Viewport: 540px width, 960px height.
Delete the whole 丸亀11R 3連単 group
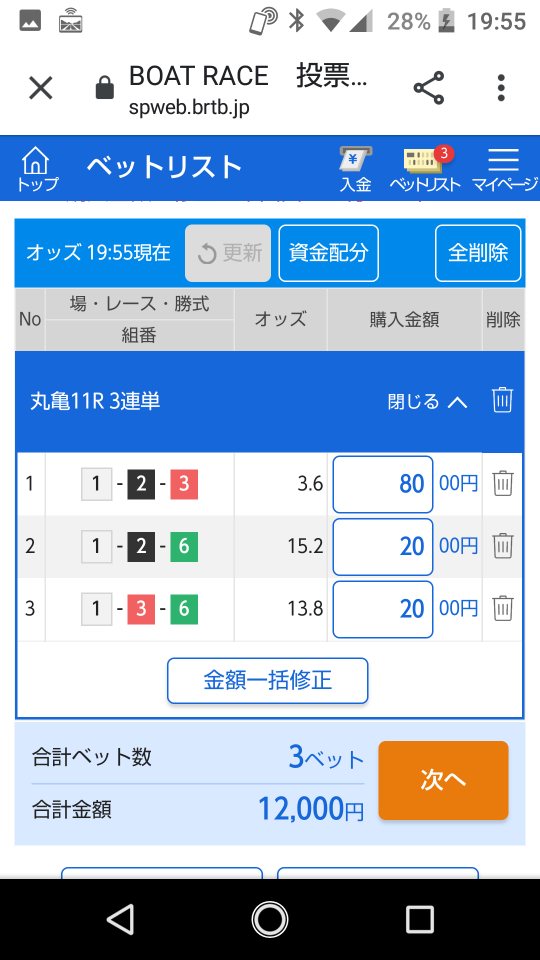[502, 400]
